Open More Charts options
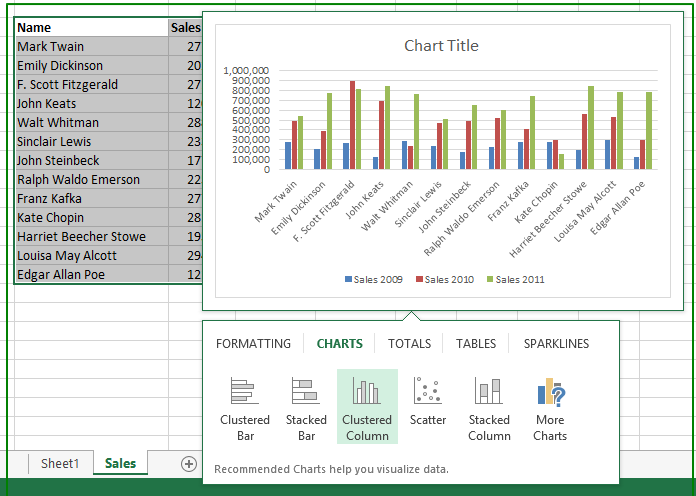This screenshot has width=696, height=496. point(550,391)
